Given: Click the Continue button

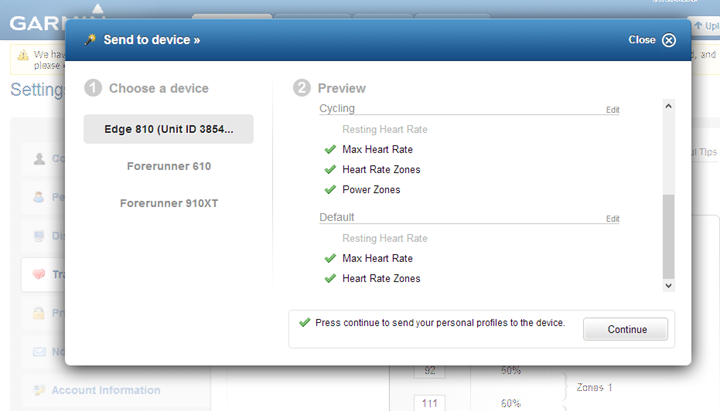Looking at the screenshot, I should point(625,329).
